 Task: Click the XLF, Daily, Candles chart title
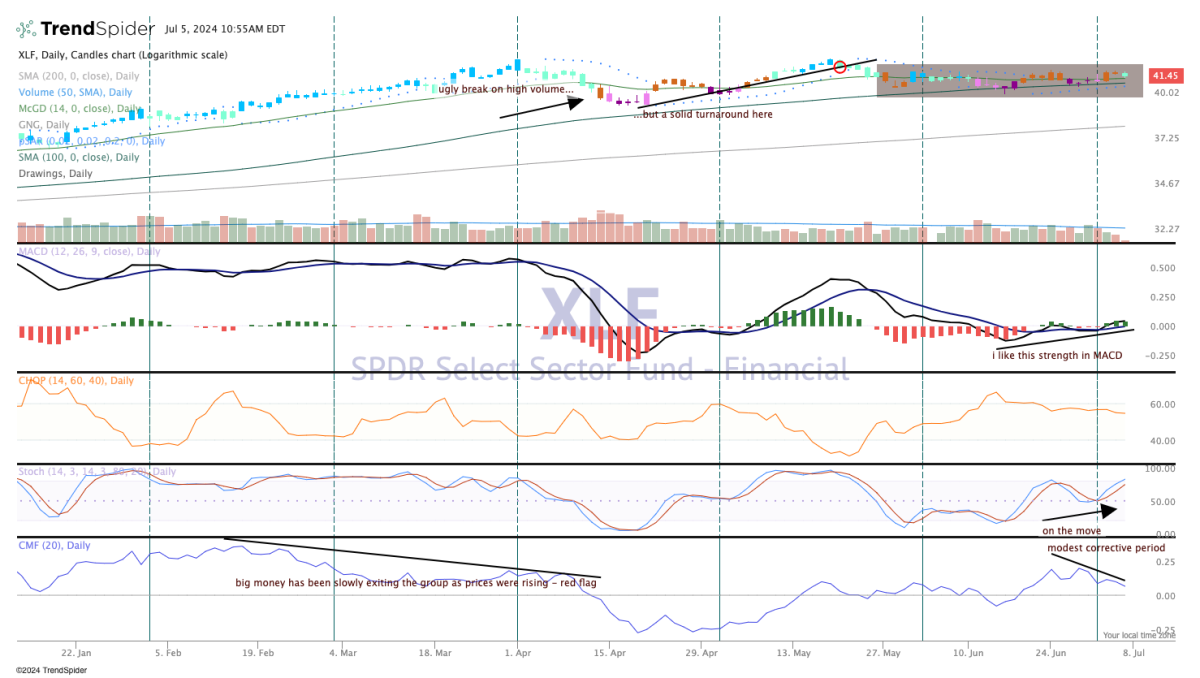pyautogui.click(x=122, y=55)
